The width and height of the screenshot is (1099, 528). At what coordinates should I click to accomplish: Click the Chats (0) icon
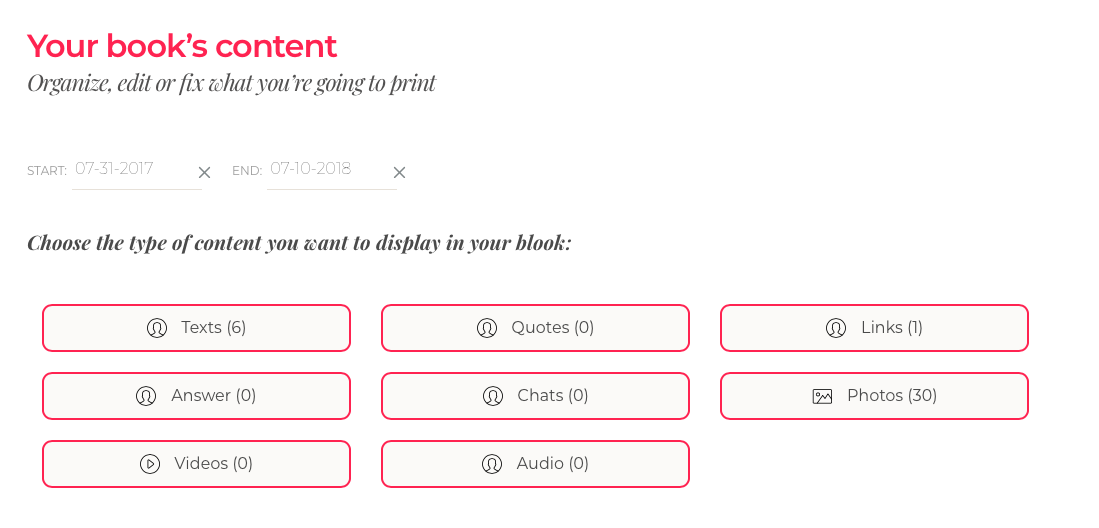point(493,396)
